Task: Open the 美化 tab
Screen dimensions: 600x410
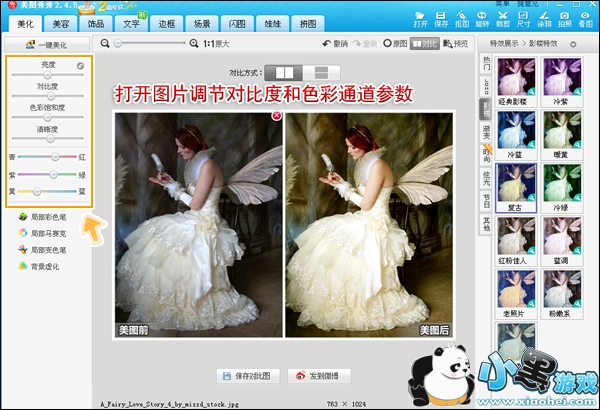Action: pyautogui.click(x=25, y=24)
